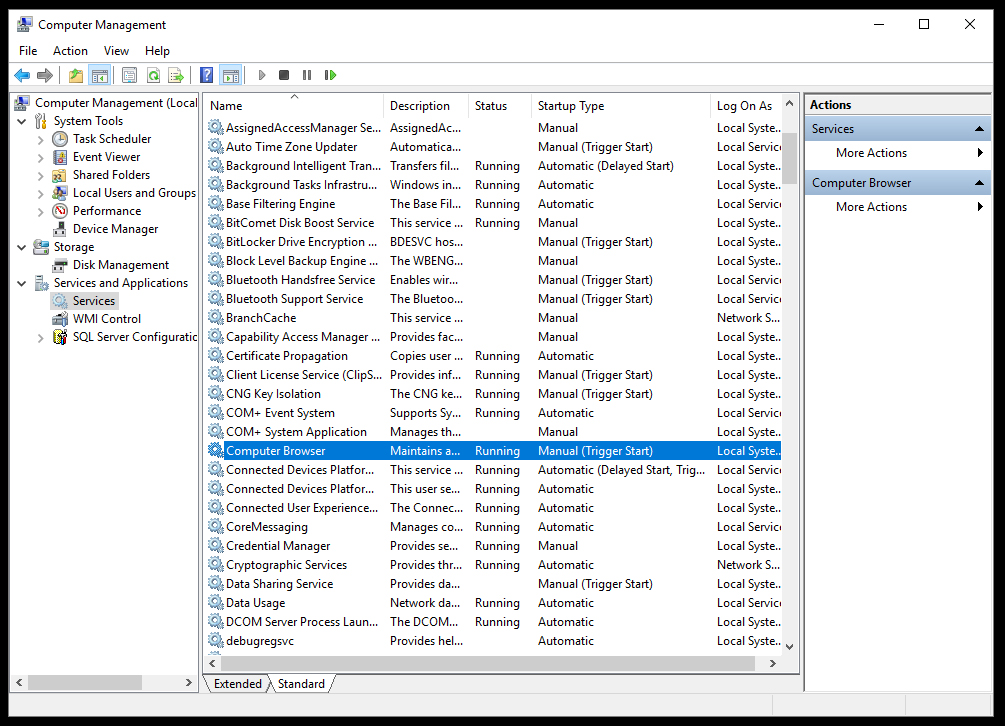Click the Forward arrow in toolbar
This screenshot has width=1005, height=726.
tap(45, 76)
